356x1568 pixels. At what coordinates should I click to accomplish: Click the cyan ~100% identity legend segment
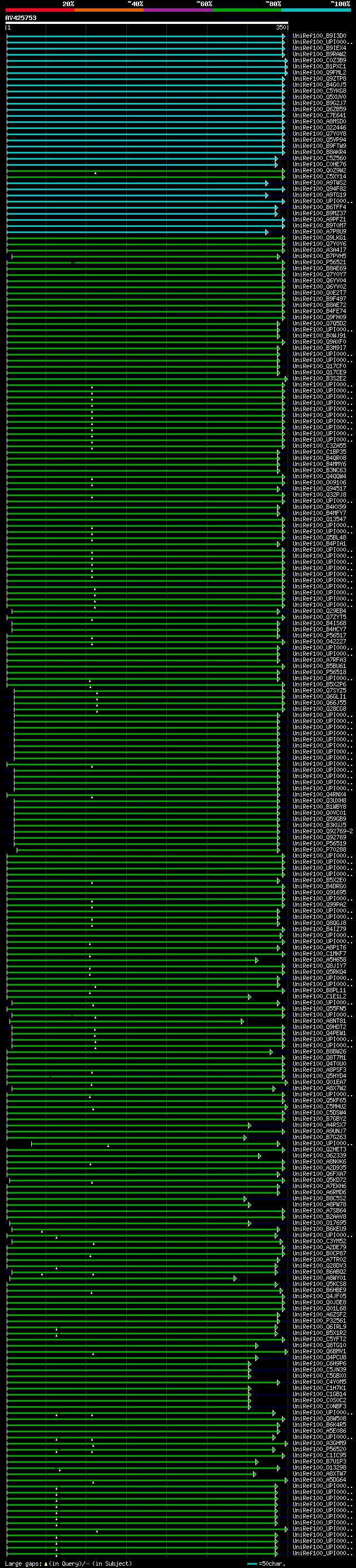316,10
